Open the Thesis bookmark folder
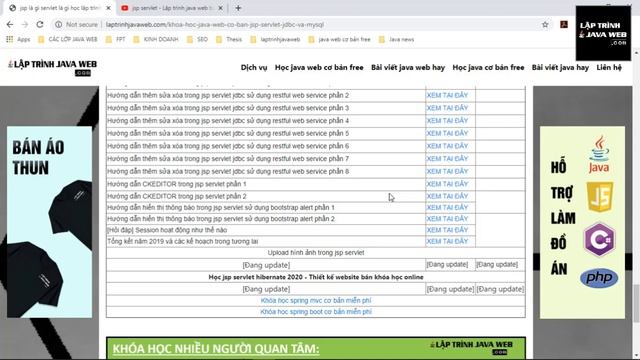640x360 pixels. [x=229, y=40]
